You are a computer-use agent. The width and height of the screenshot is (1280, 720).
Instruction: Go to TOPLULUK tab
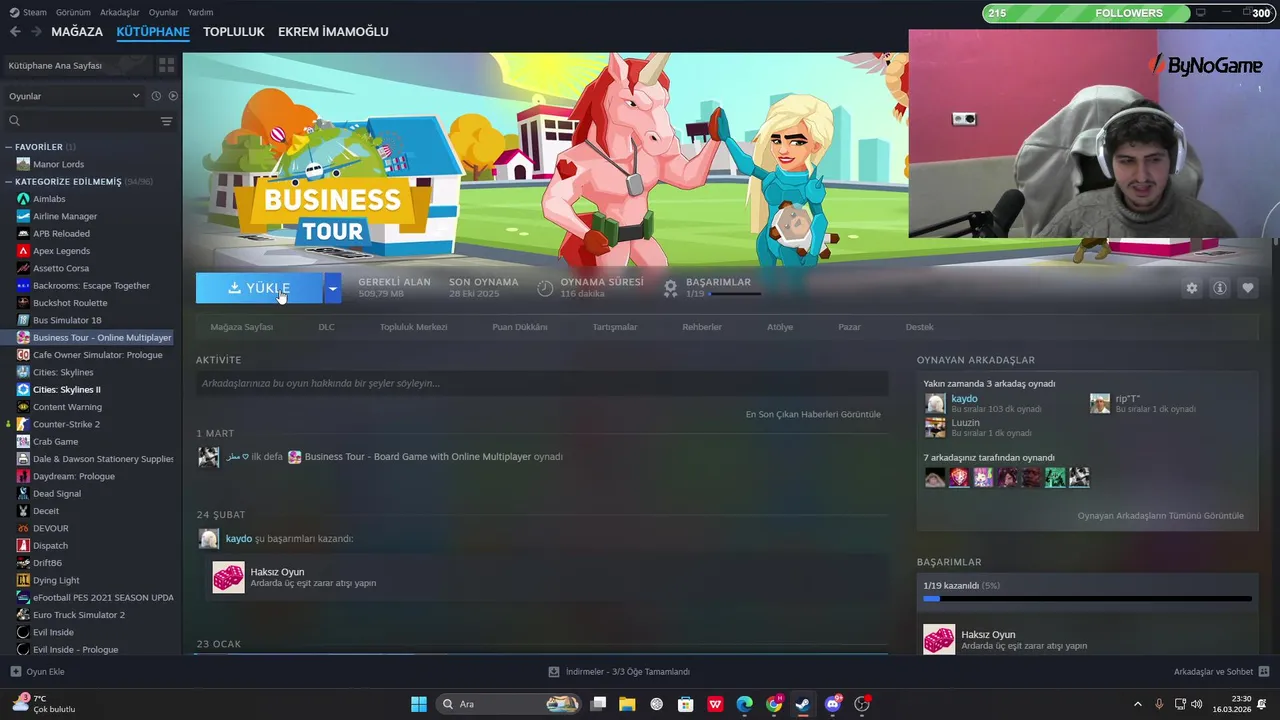tap(233, 32)
